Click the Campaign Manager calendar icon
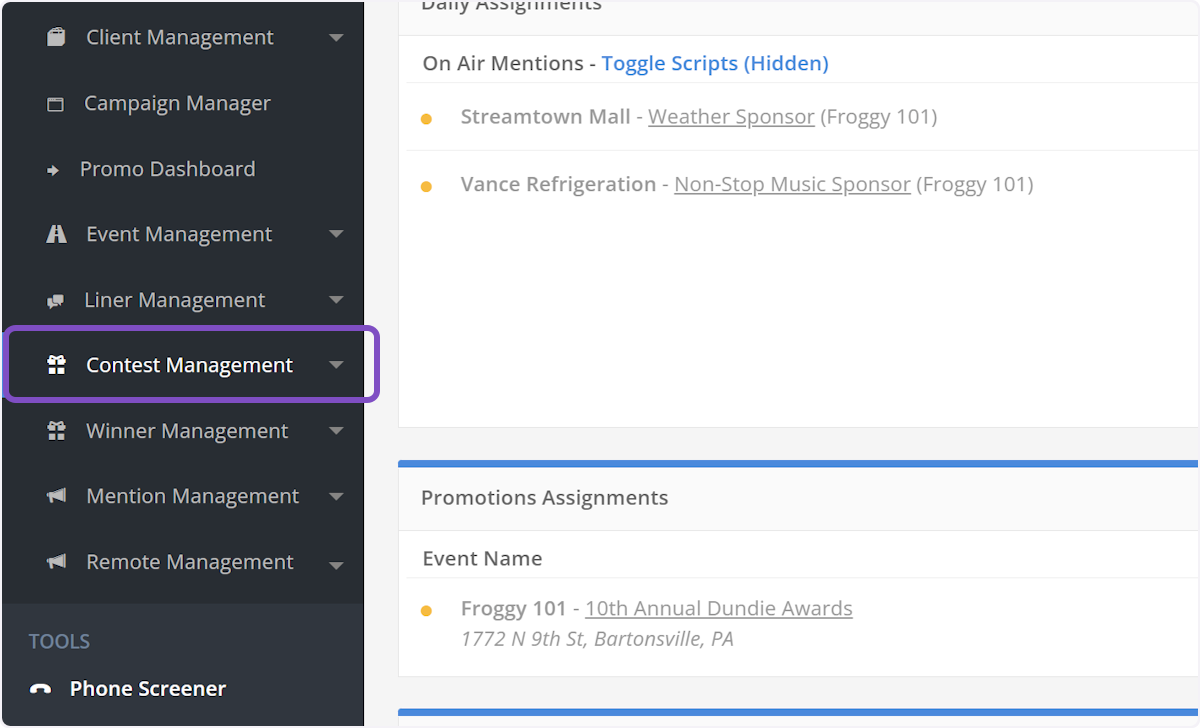The width and height of the screenshot is (1200, 728). 55,102
